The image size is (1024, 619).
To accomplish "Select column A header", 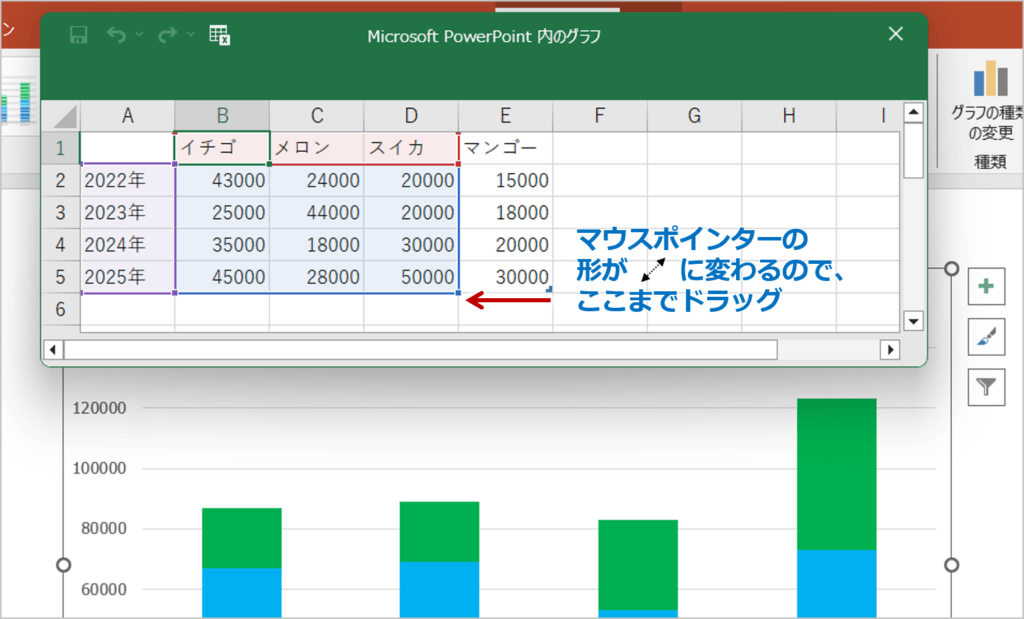I will tap(127, 116).
